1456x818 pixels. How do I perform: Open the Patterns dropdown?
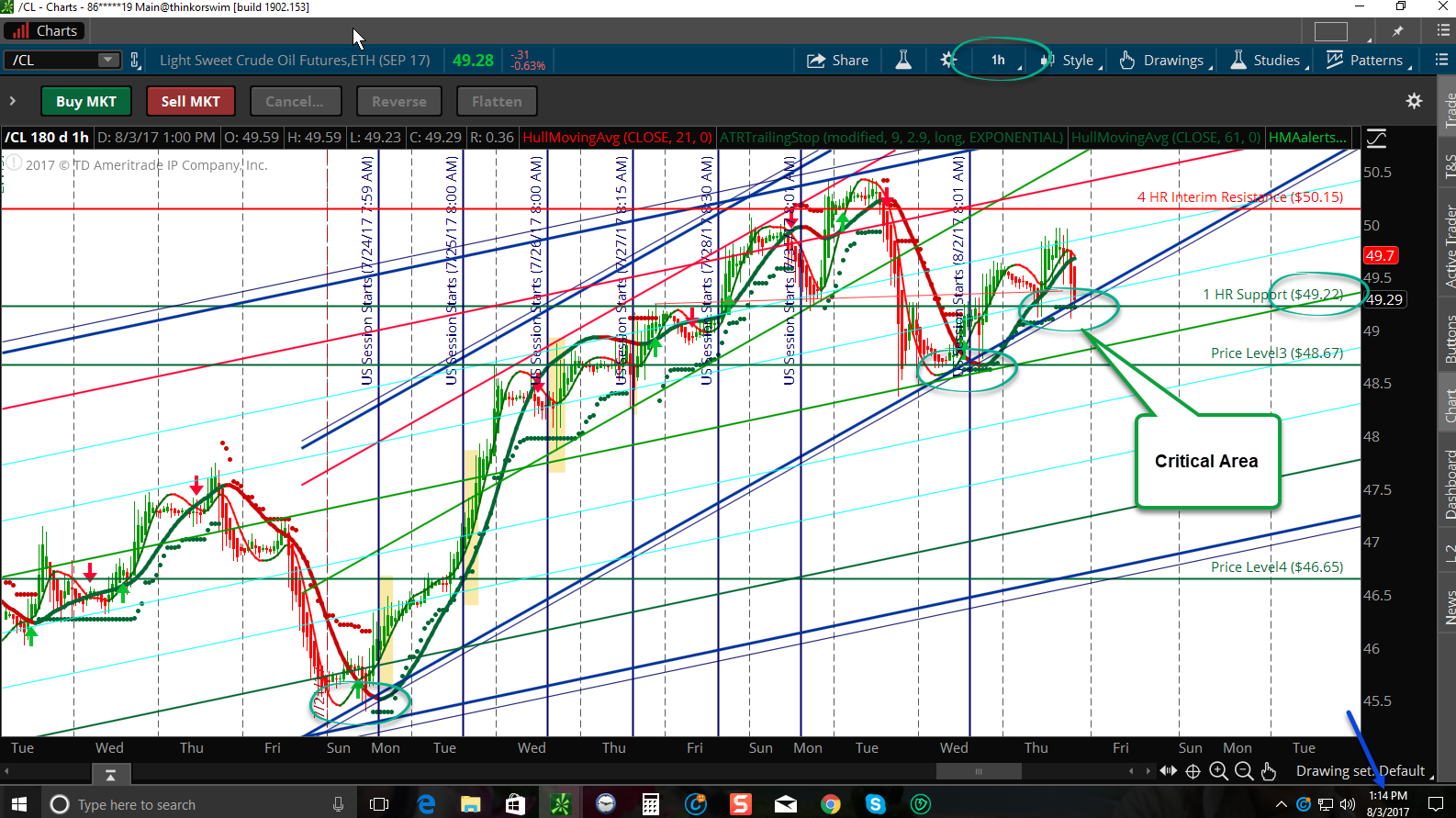pos(1368,61)
